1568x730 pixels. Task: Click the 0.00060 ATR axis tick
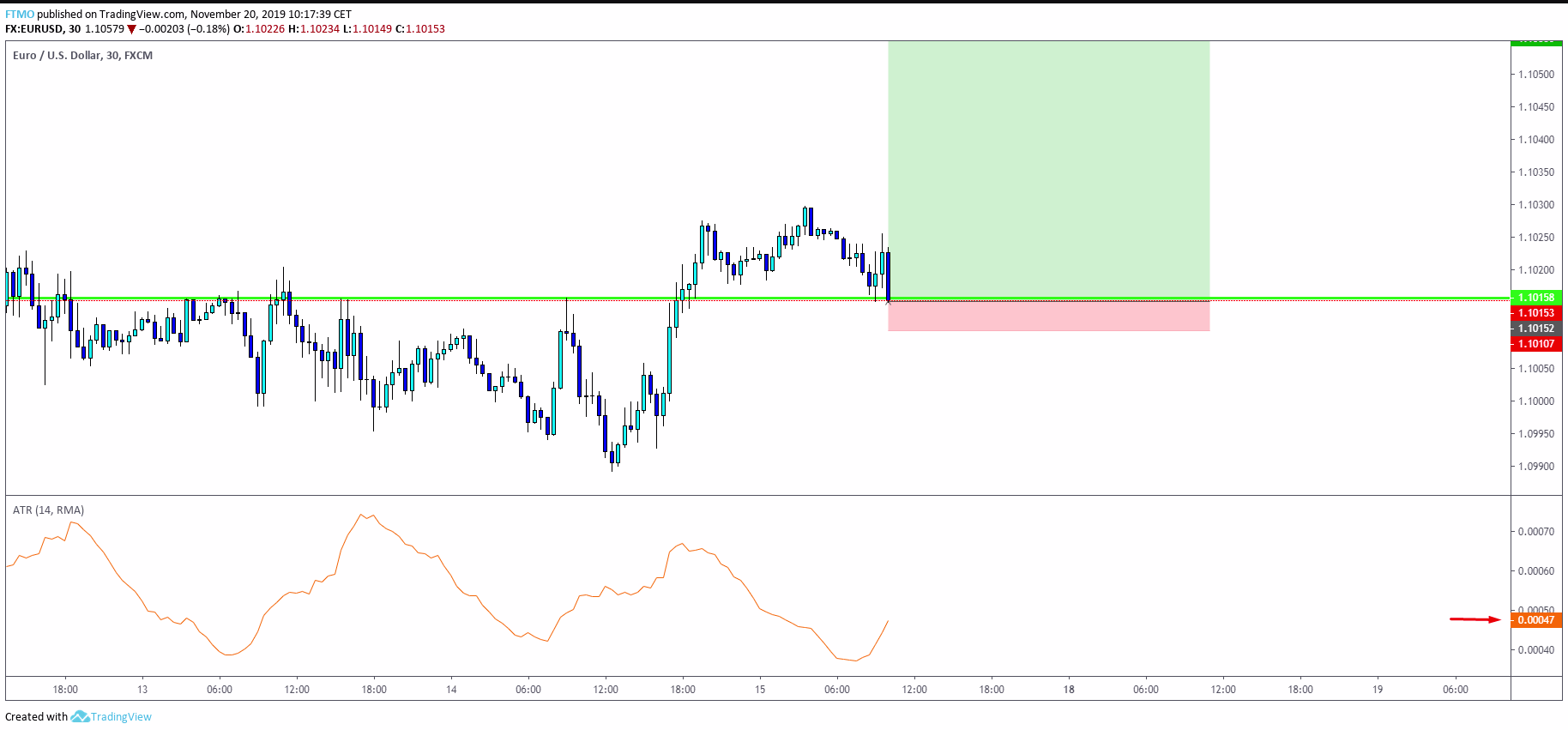coord(1535,571)
